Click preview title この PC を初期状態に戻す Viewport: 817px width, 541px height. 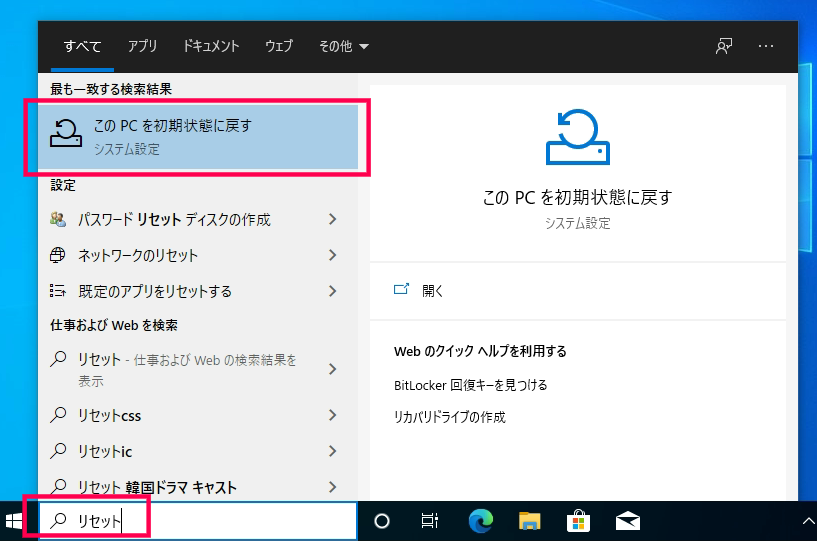[577, 198]
